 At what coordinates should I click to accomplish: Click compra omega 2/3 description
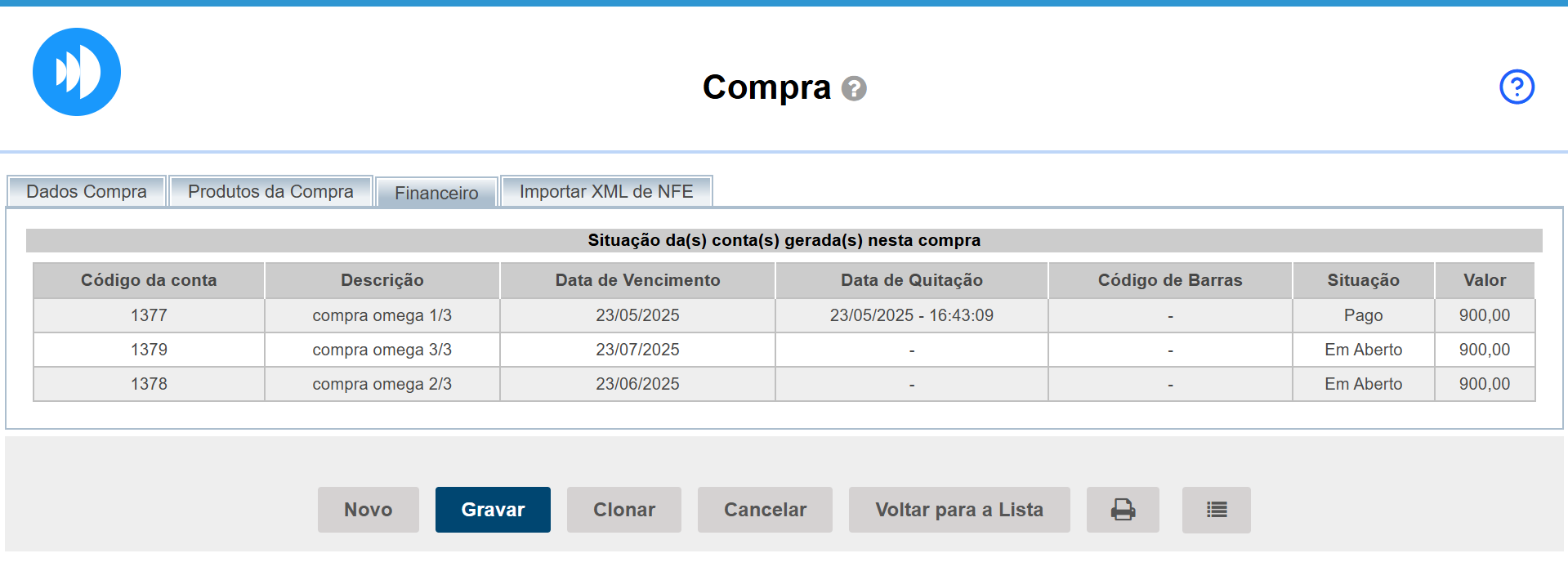382,384
